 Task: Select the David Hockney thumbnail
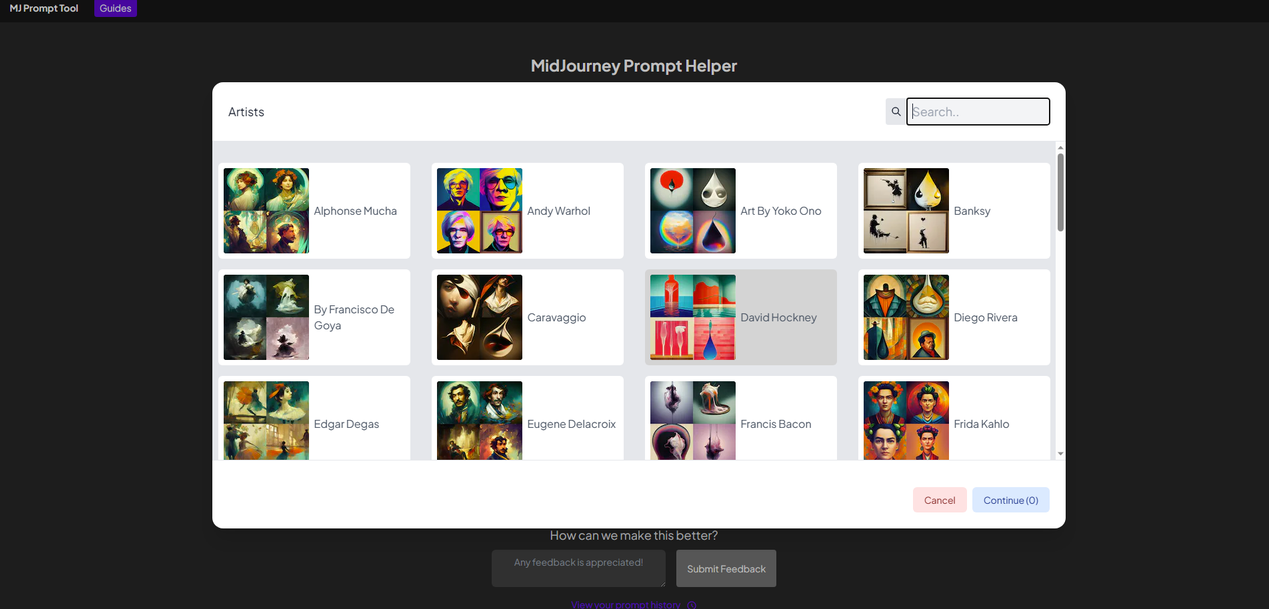(x=693, y=317)
